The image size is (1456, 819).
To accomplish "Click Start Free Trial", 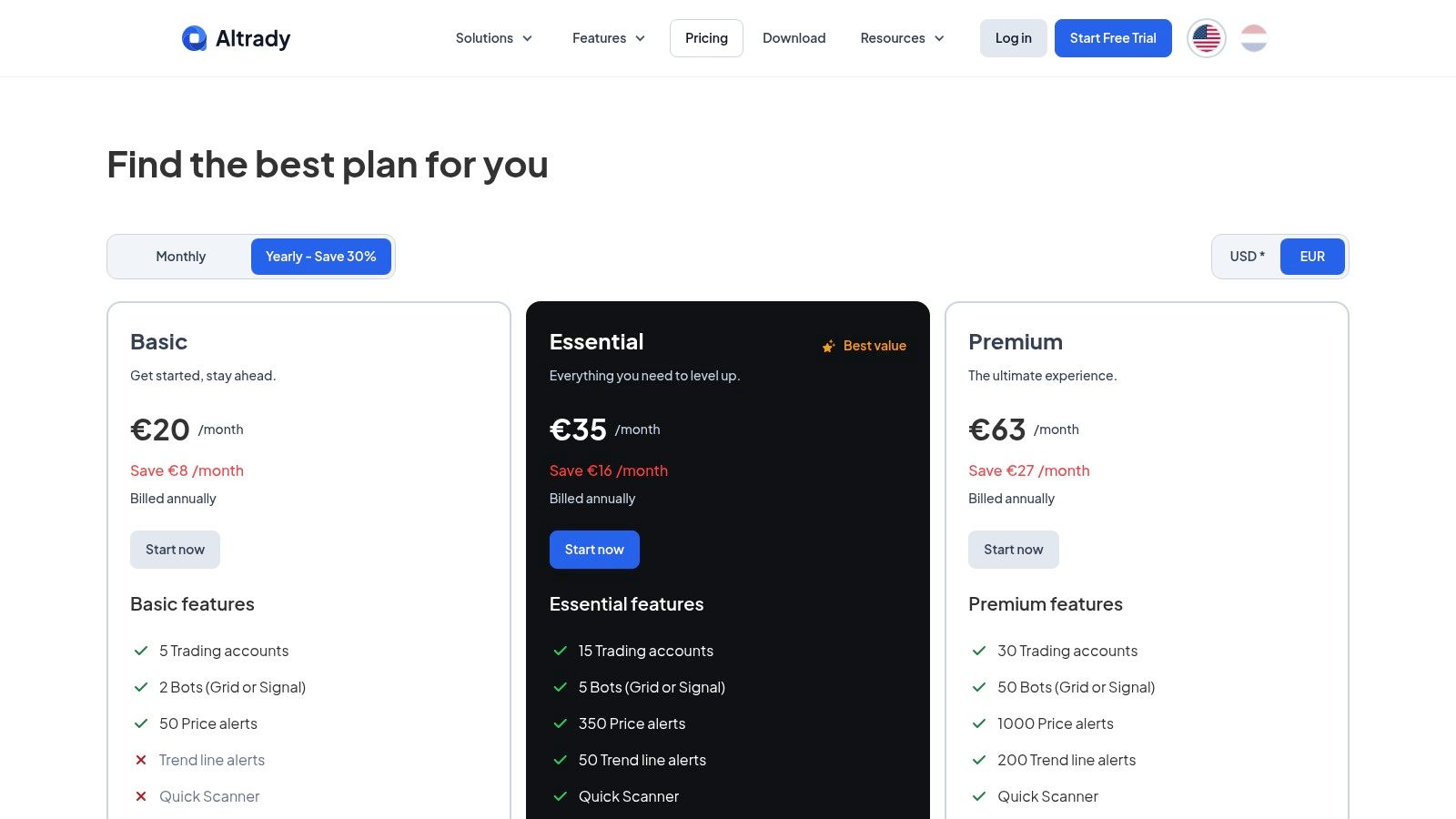I will [x=1113, y=38].
